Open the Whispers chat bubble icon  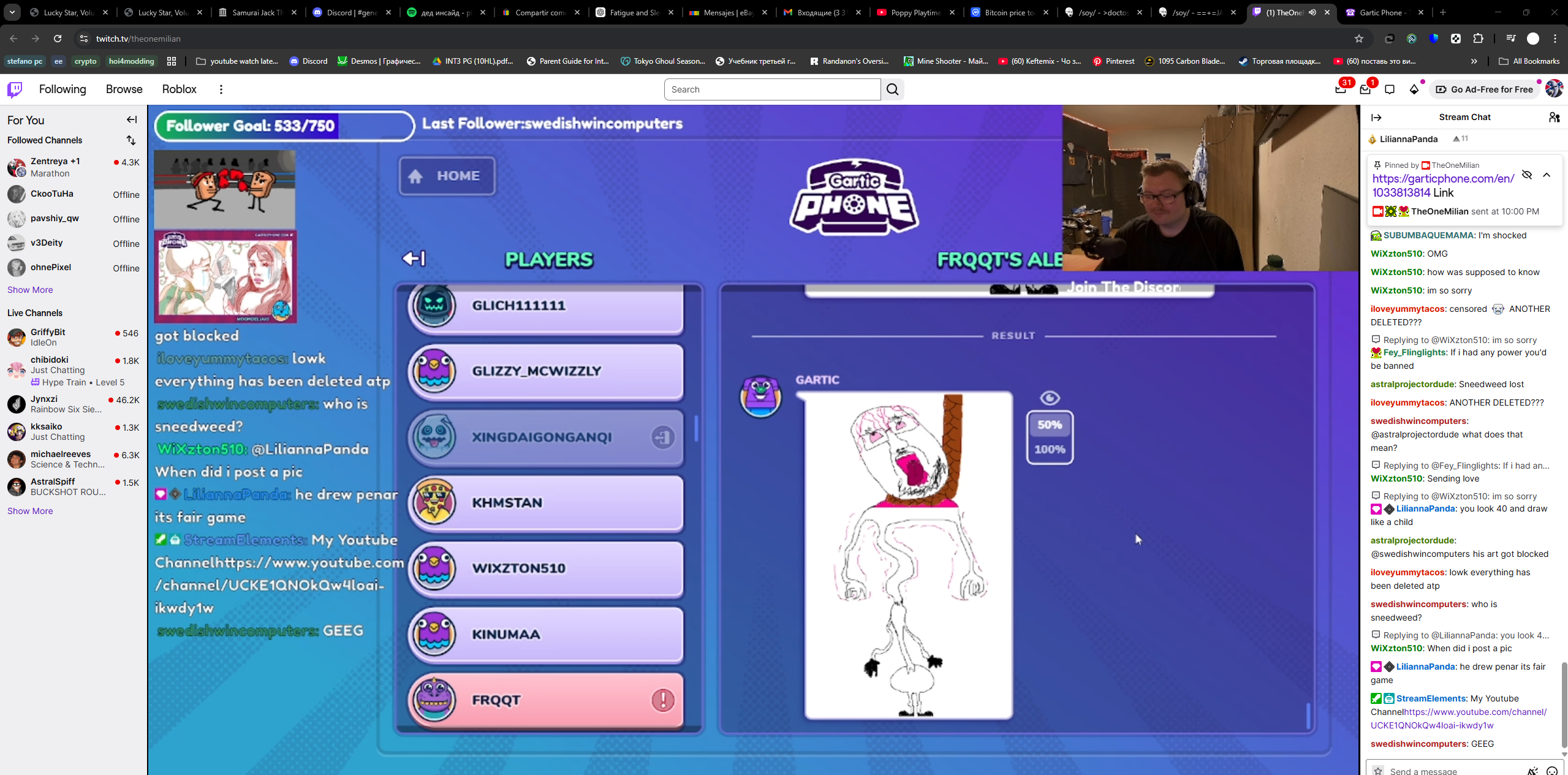click(1390, 89)
